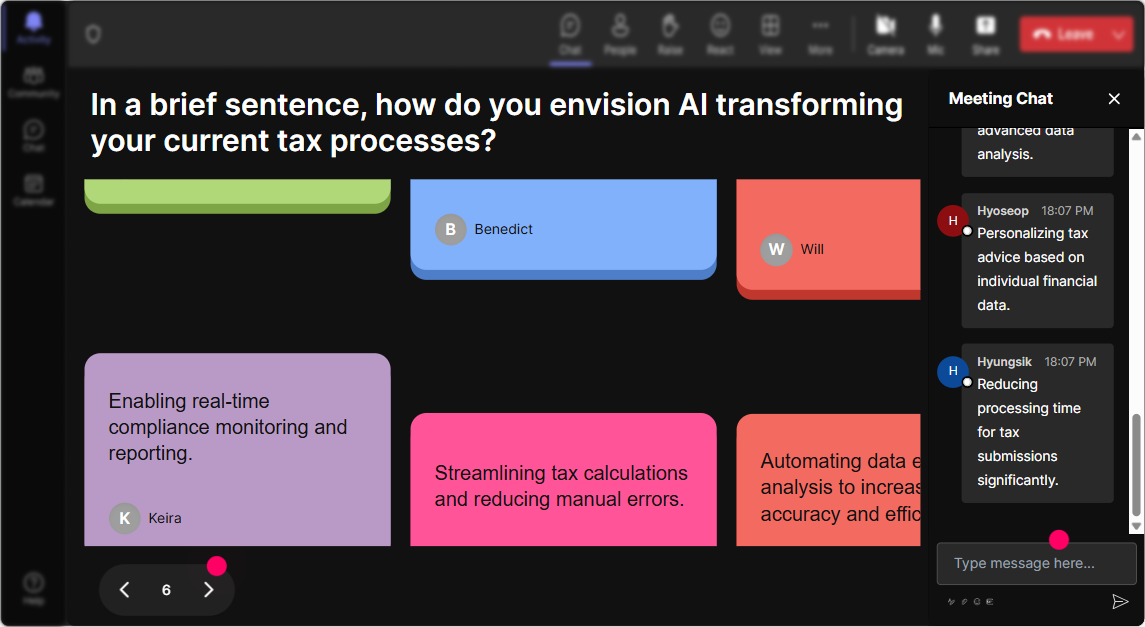Click the Hyoseop sender name in the chat
This screenshot has height=627, width=1145.
[1003, 211]
